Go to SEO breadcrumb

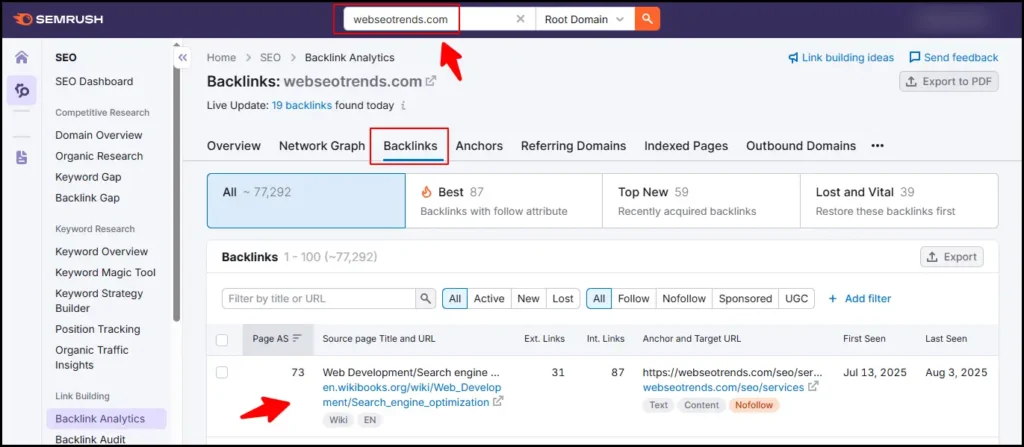click(270, 58)
